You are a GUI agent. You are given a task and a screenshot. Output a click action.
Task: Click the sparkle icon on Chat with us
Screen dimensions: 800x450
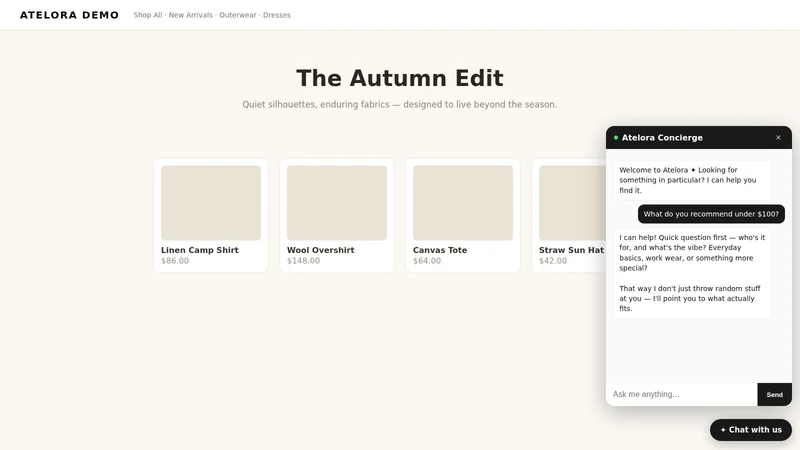coord(723,430)
